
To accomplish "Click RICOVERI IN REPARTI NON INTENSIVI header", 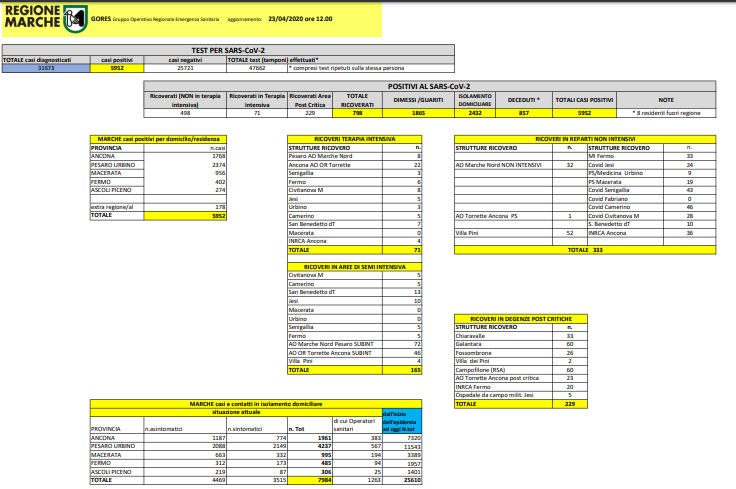I will click(585, 139).
